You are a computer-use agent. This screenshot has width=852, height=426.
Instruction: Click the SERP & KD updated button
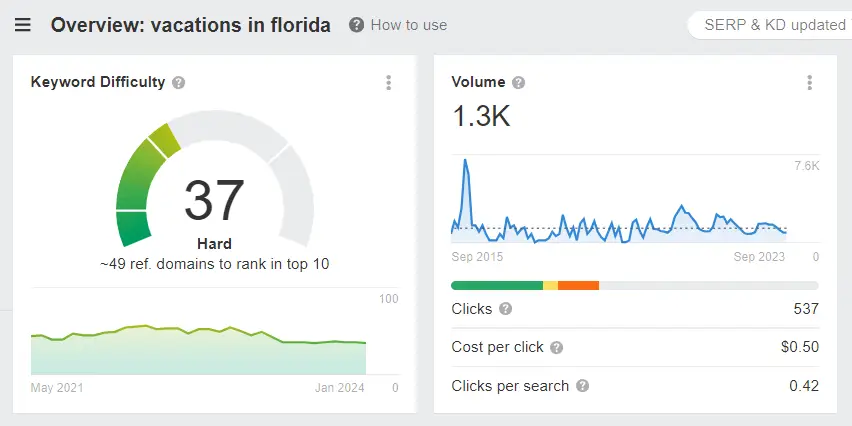[772, 25]
